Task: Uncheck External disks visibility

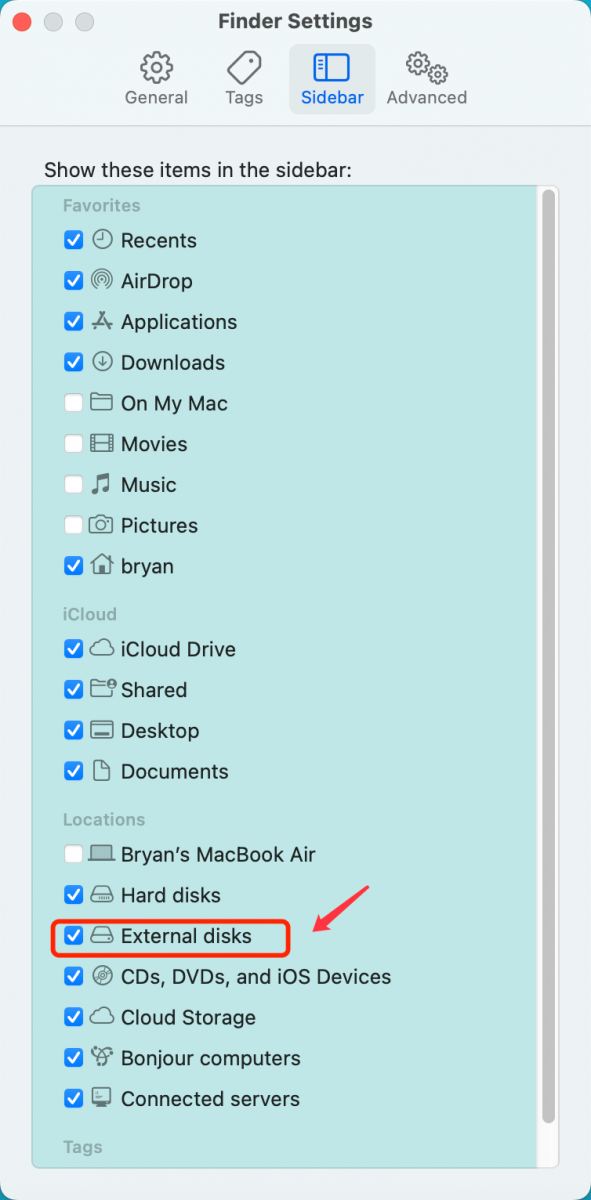Action: point(73,936)
